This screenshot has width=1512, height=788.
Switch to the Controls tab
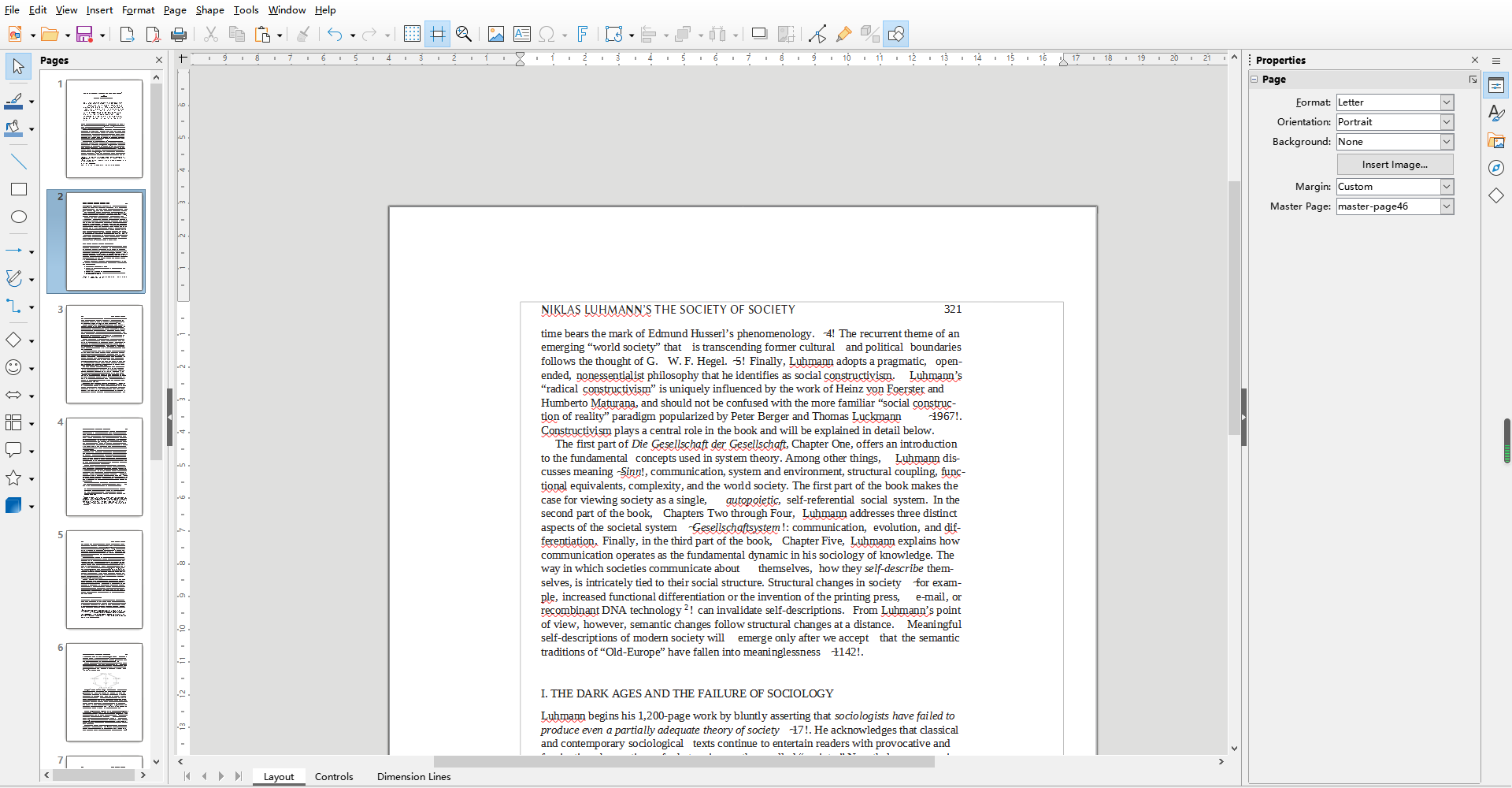tap(334, 777)
